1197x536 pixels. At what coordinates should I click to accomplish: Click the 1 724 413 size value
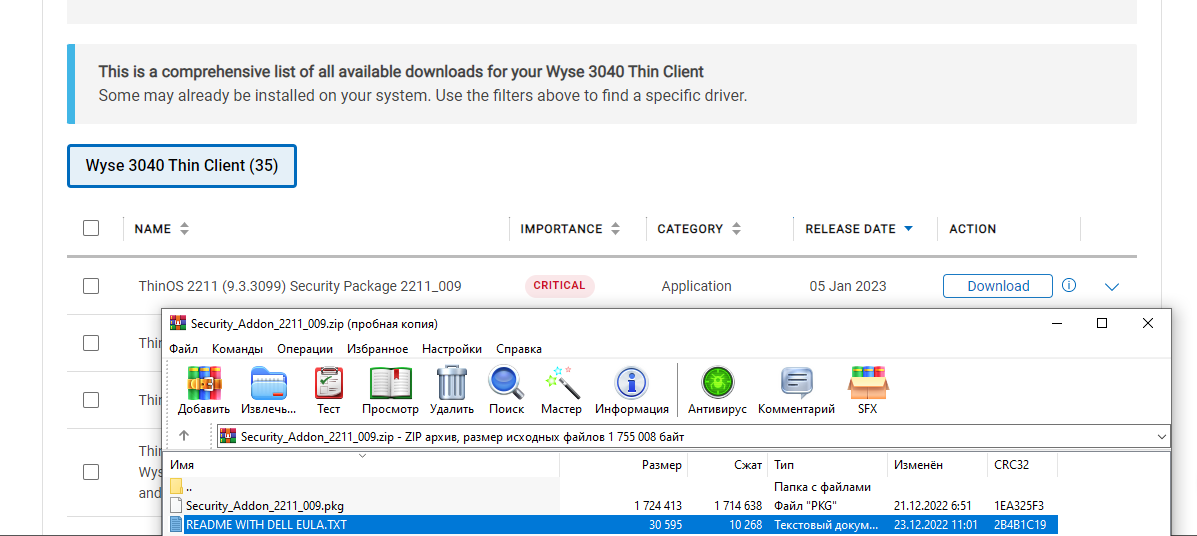click(x=657, y=505)
